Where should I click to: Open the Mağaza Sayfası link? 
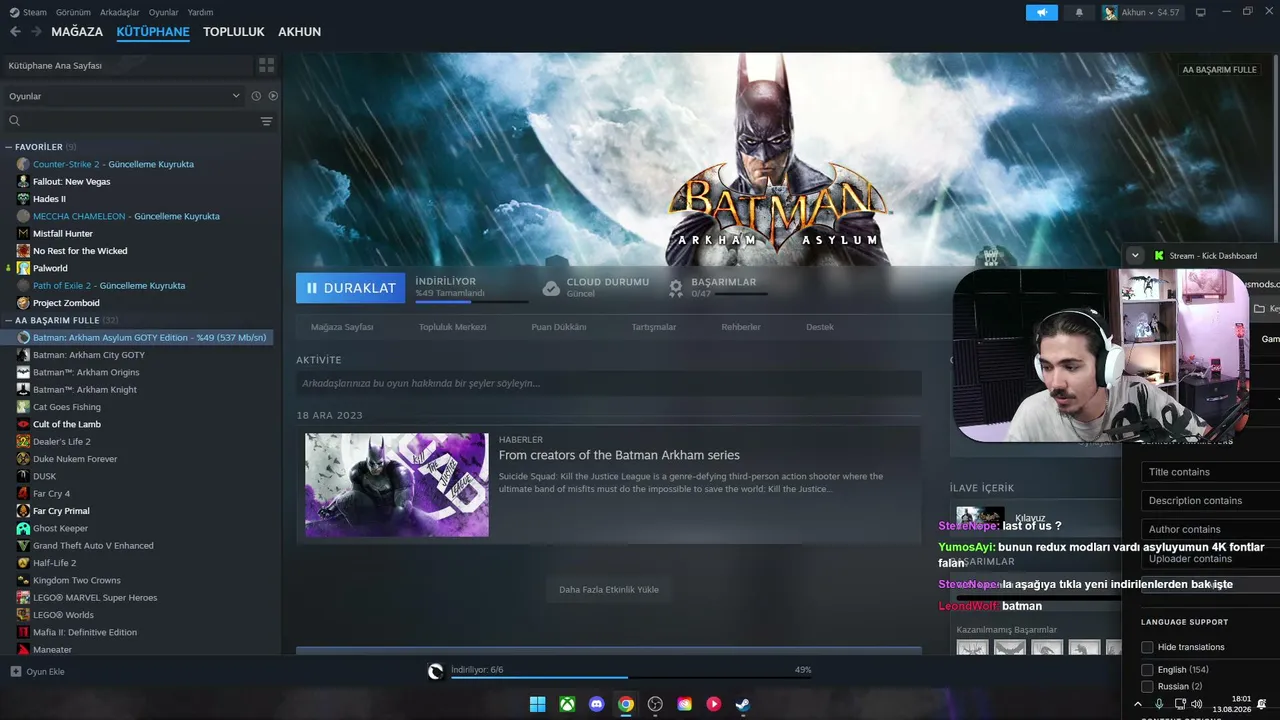click(342, 327)
